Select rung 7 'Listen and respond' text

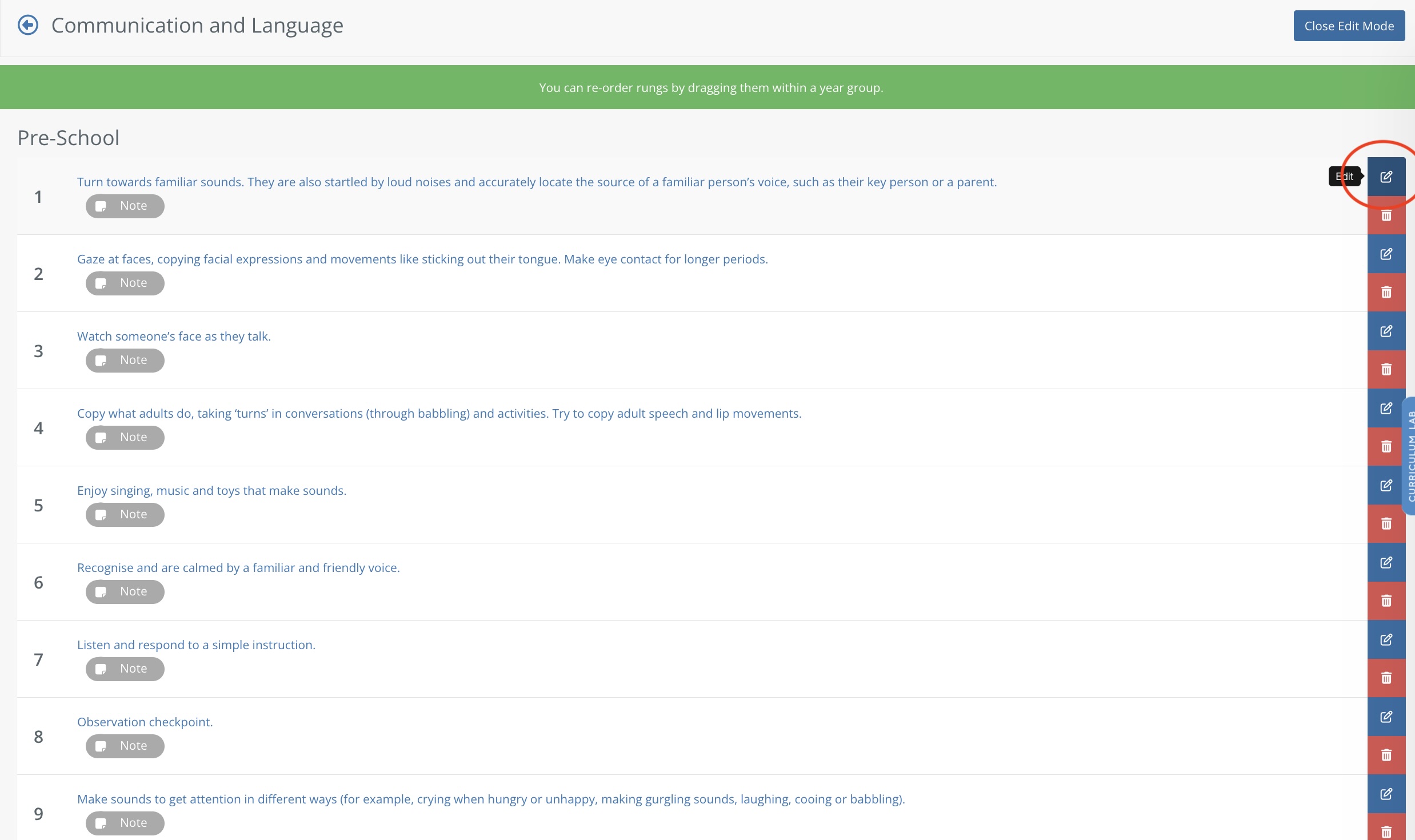[196, 645]
